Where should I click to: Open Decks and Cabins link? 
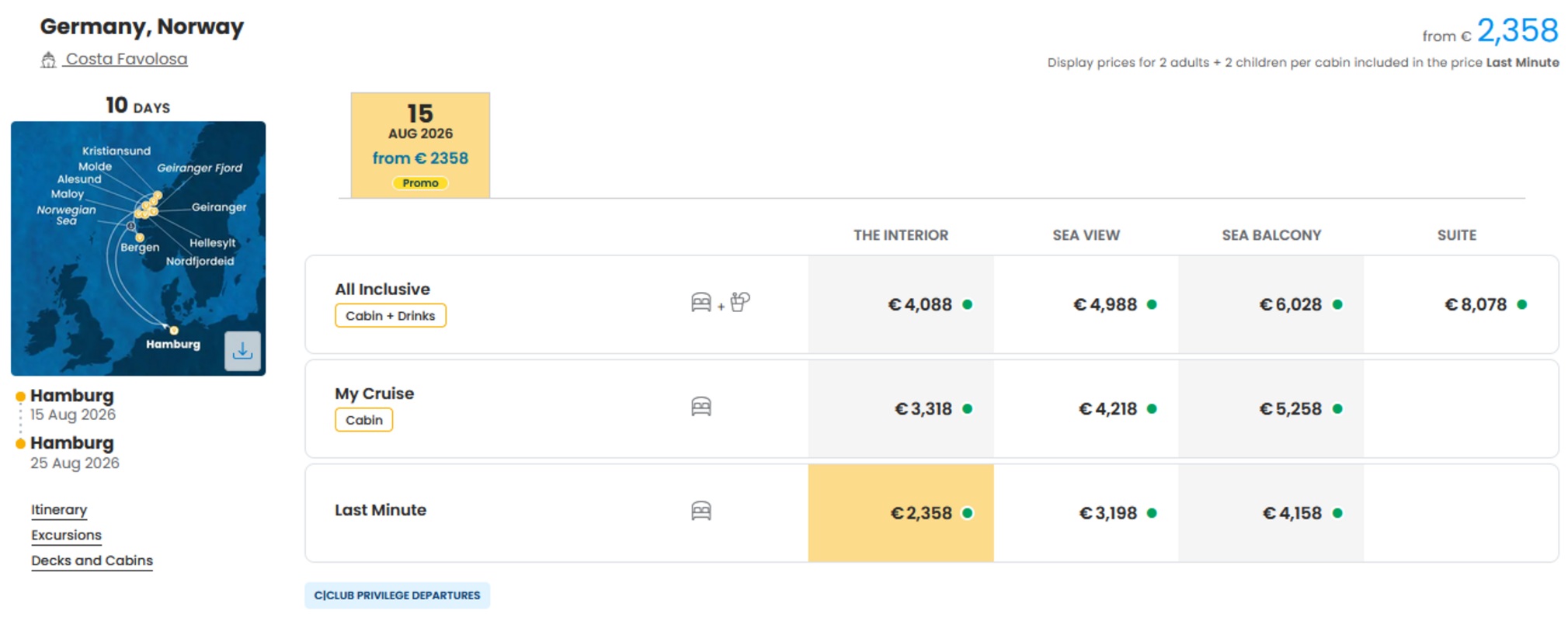pyautogui.click(x=92, y=561)
